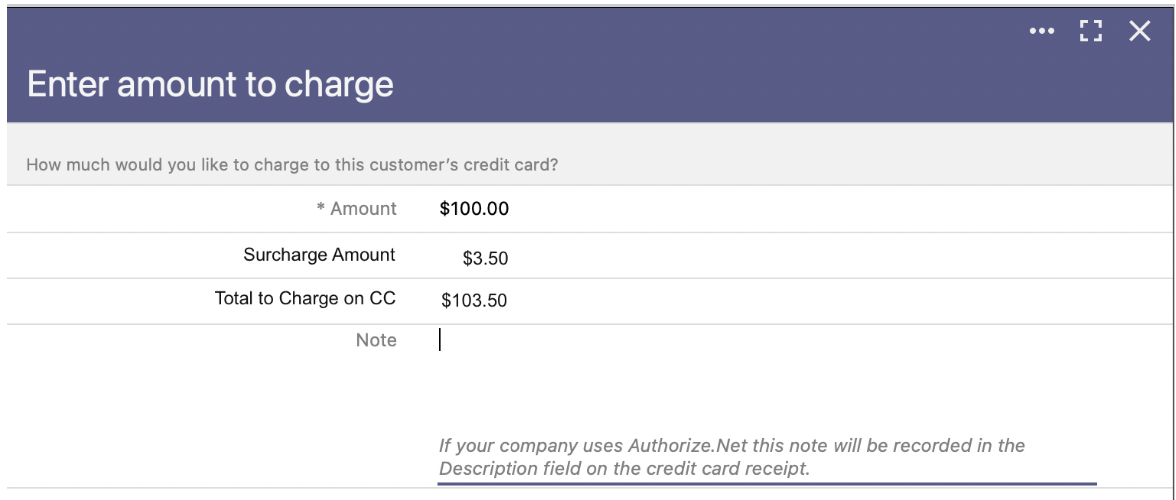This screenshot has height=500, width=1176.
Task: Click the Note label
Action: 376,340
